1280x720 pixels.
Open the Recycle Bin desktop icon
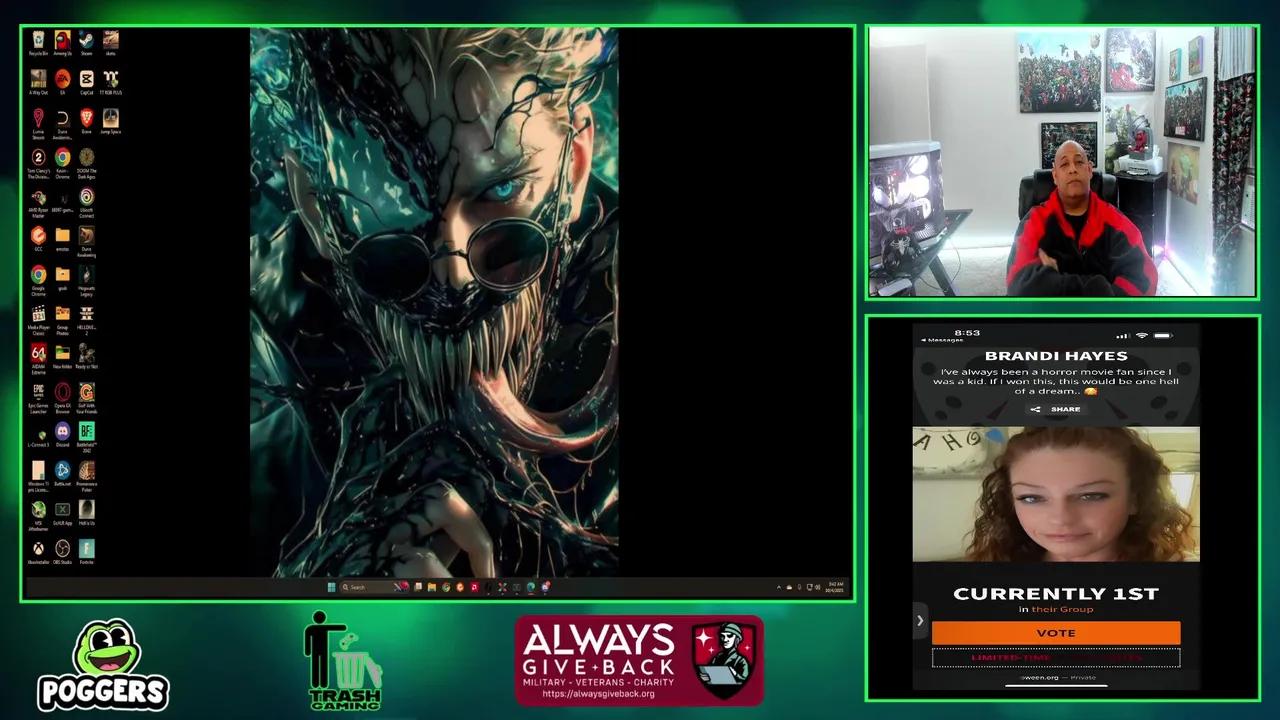pos(38,42)
